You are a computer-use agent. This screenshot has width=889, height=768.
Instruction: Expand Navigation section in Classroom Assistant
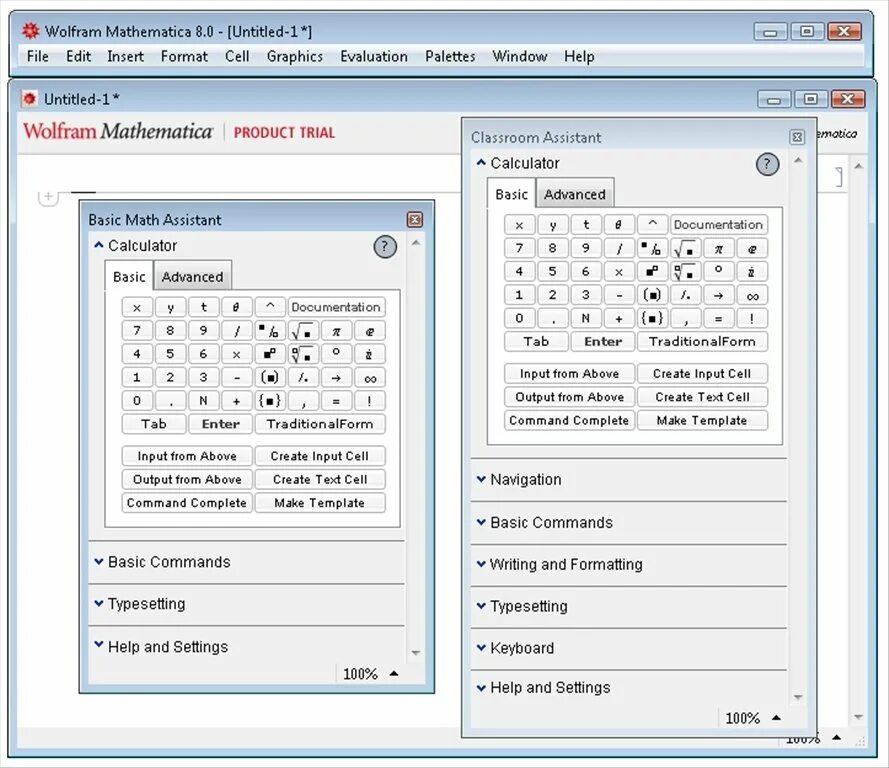(481, 480)
